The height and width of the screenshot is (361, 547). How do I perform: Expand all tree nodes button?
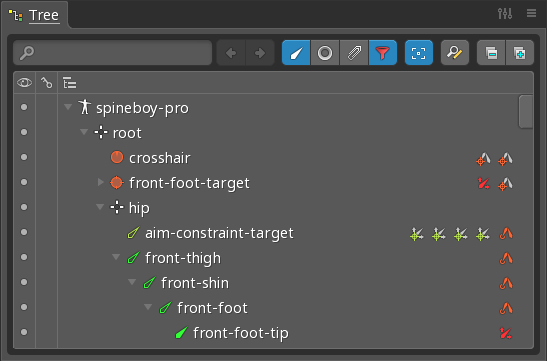[520, 53]
